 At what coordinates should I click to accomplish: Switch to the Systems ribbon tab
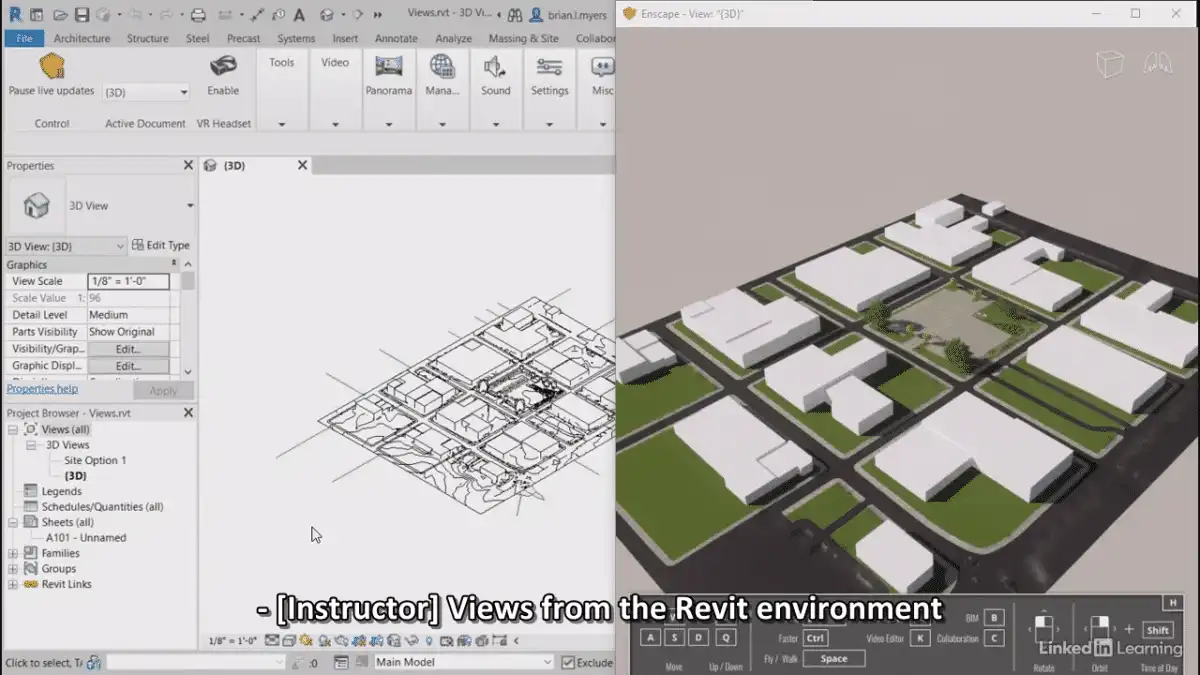(x=296, y=38)
